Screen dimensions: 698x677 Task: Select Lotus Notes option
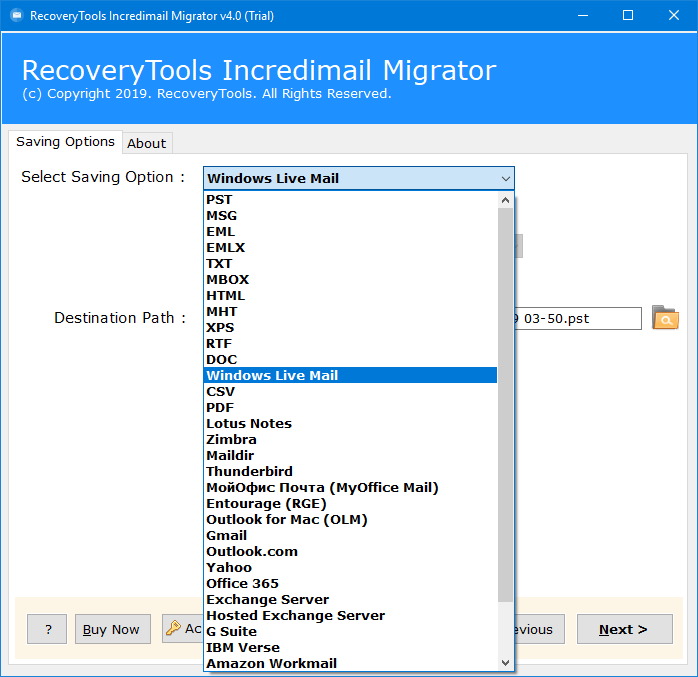click(350, 424)
